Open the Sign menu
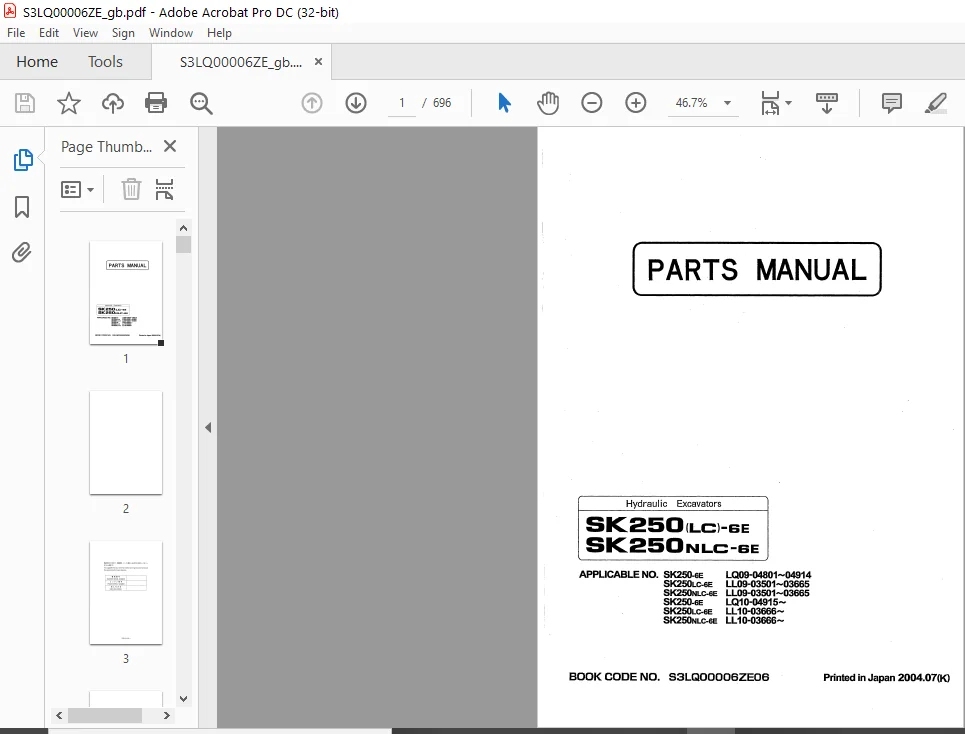The image size is (965, 734). [x=123, y=33]
